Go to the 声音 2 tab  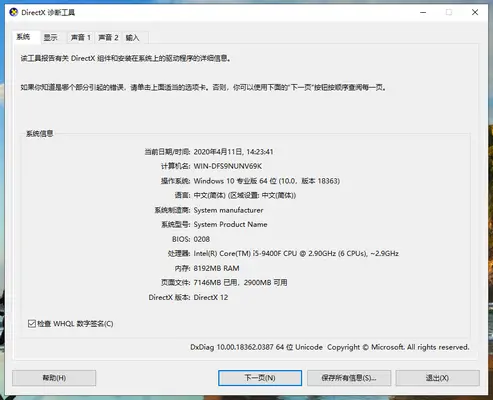pos(108,38)
